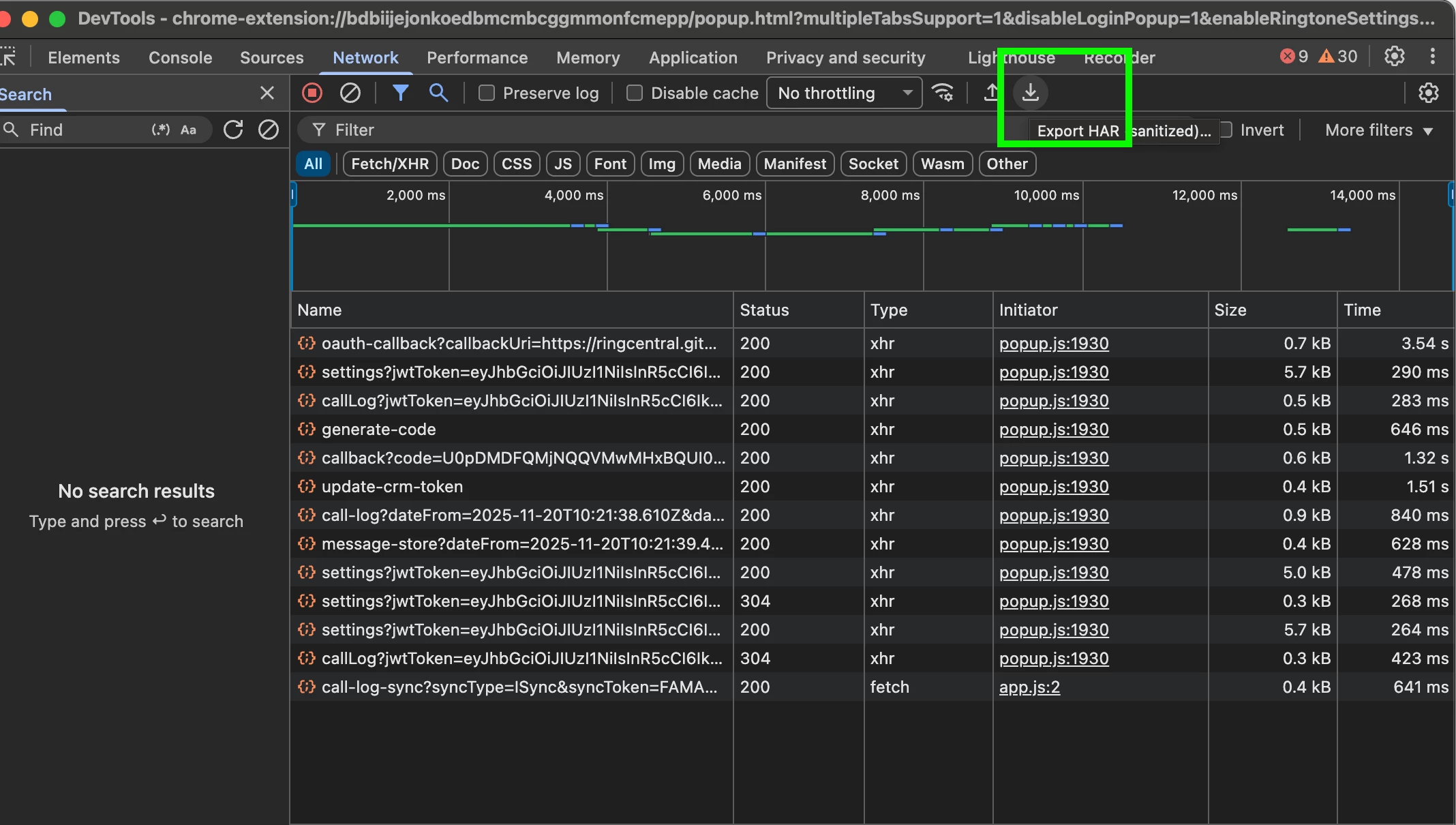The image size is (1456, 825).
Task: Open network conditions wifi icon
Action: pos(943,93)
